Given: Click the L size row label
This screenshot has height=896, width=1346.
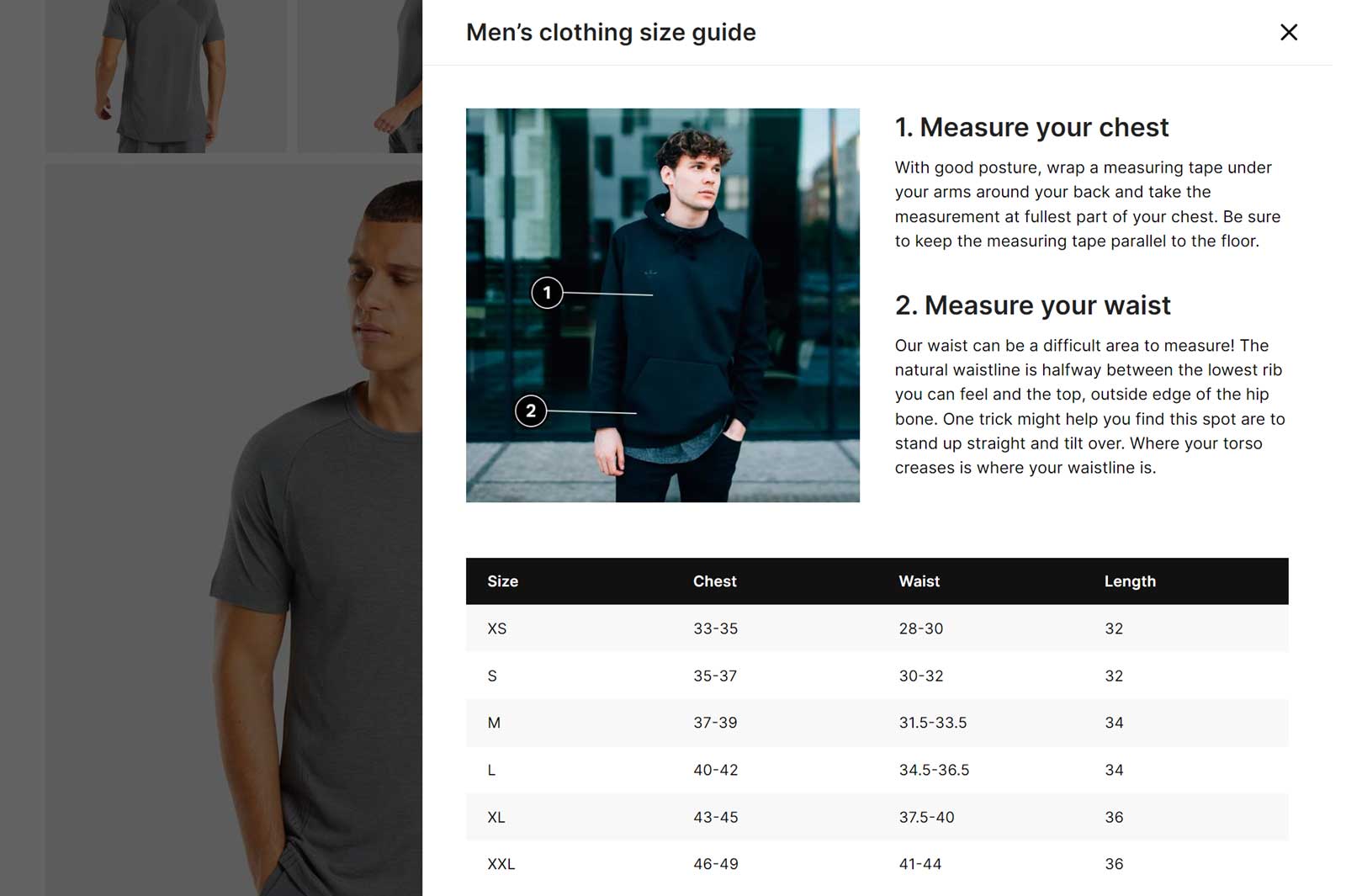Looking at the screenshot, I should (491, 770).
